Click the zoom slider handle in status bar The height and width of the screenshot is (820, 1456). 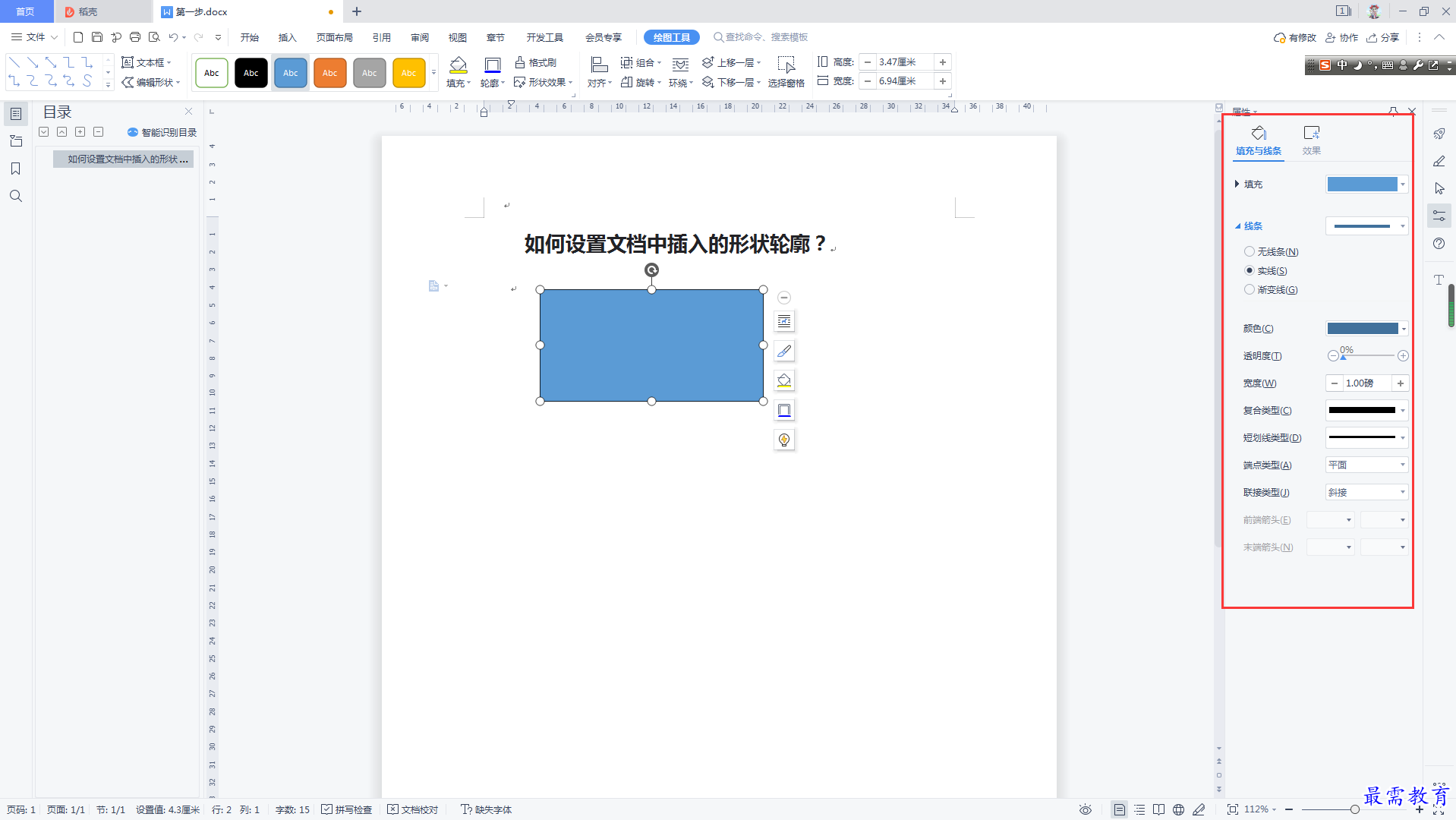(x=1354, y=809)
